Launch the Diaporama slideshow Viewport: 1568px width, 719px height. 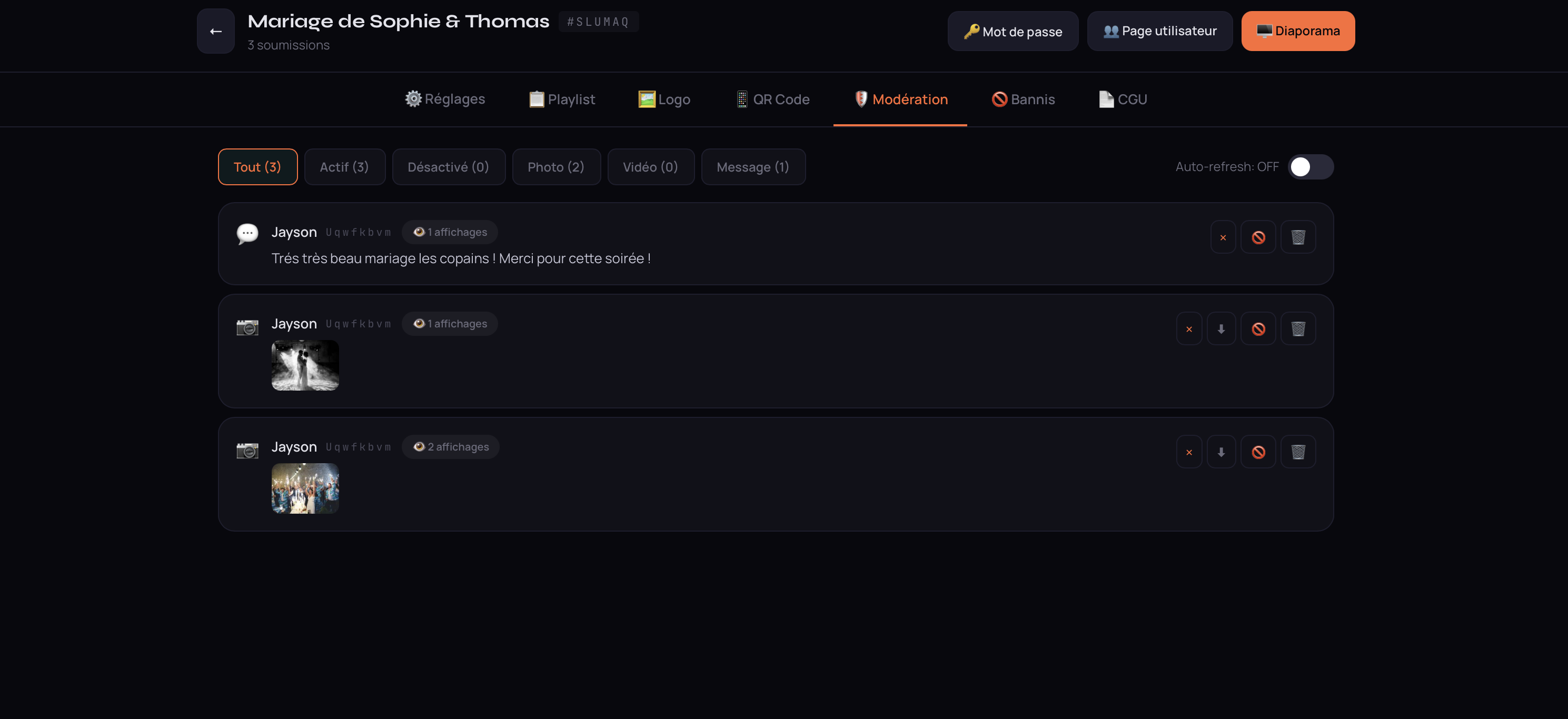click(x=1297, y=31)
